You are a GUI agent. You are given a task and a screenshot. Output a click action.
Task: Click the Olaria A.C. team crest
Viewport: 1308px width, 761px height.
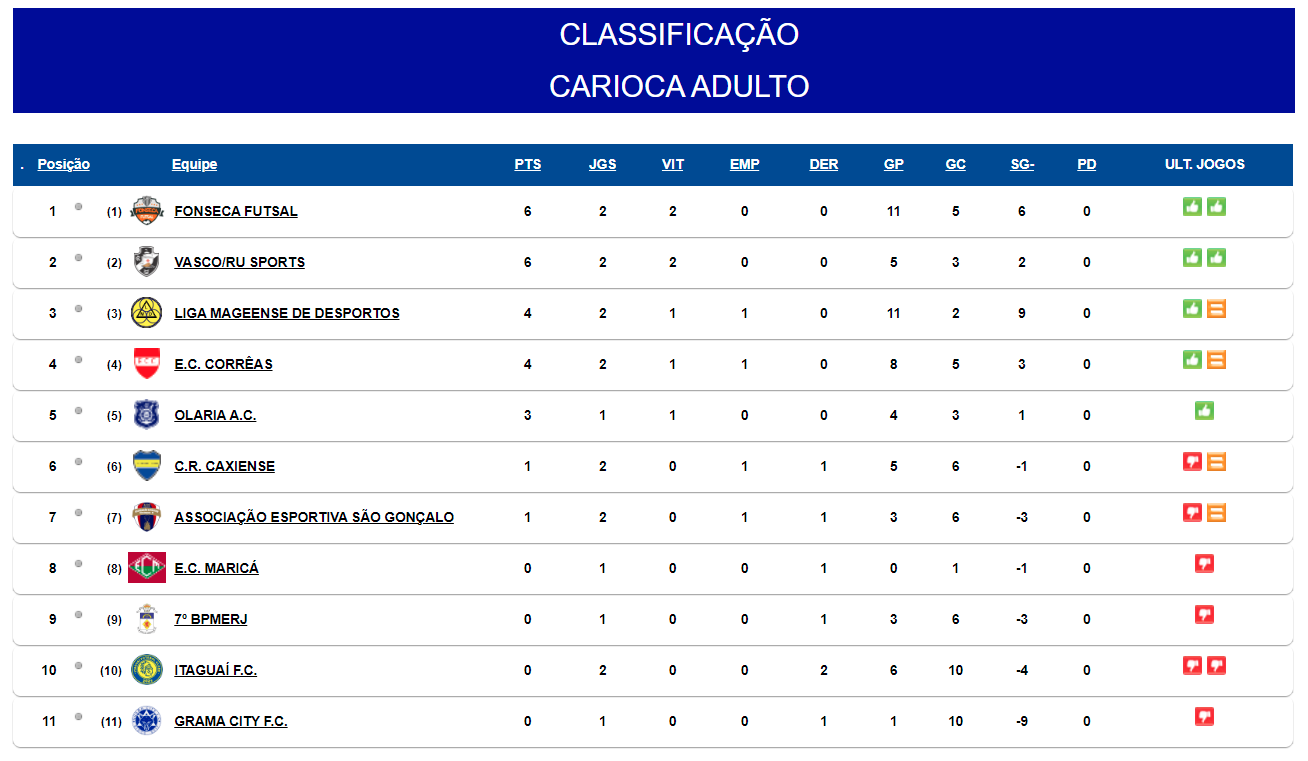pos(147,415)
